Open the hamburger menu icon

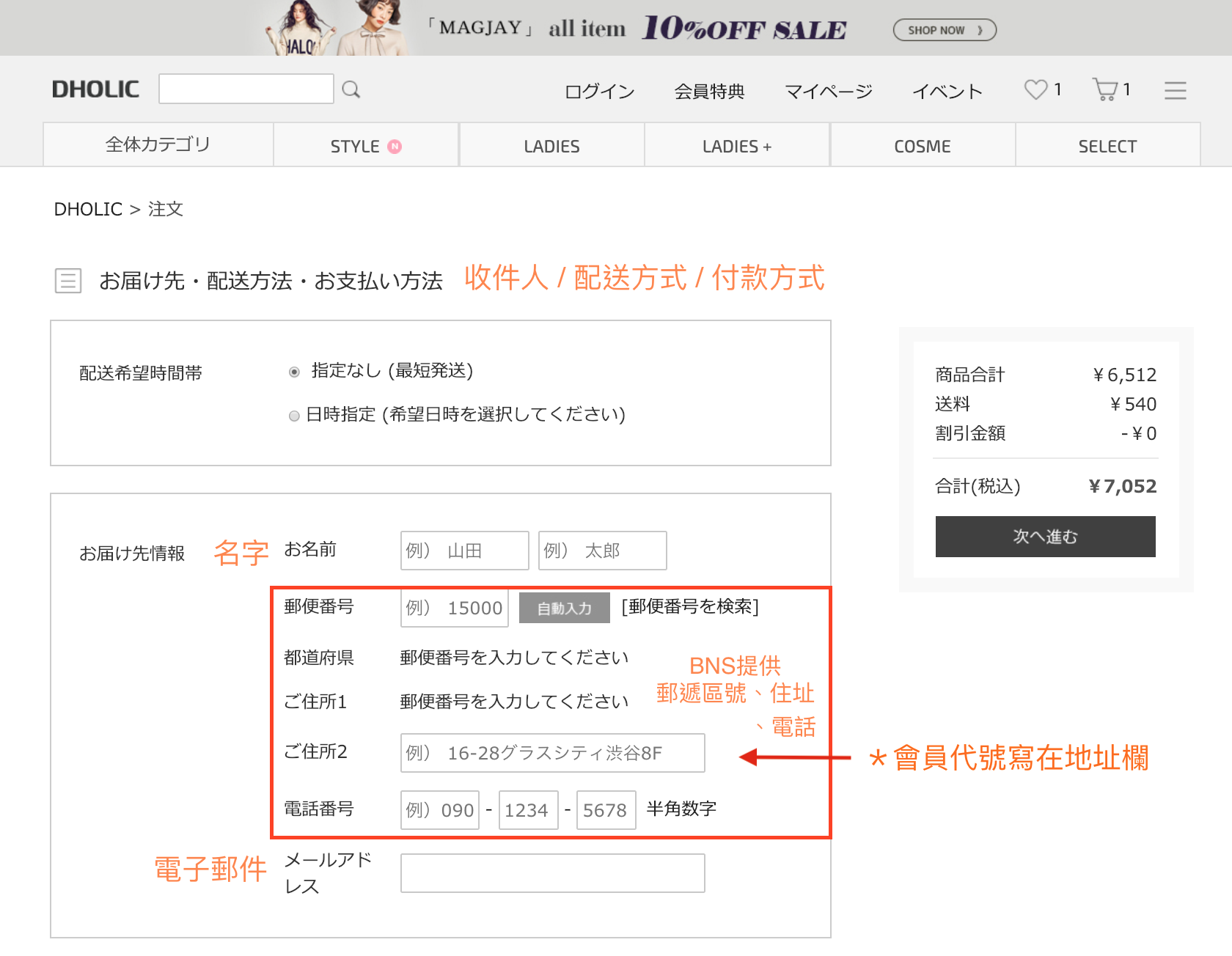tap(1175, 90)
